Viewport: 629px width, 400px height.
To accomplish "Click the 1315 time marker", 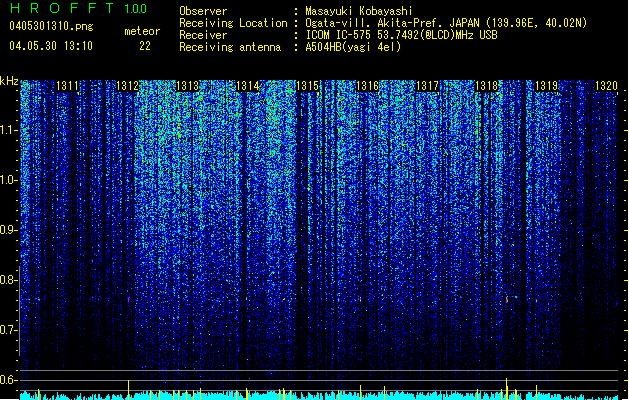I will coord(307,86).
